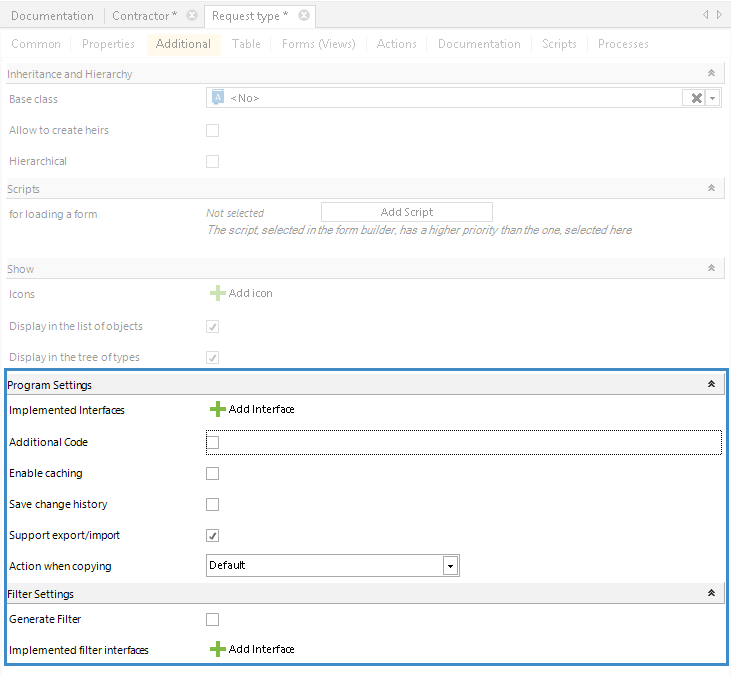Close the Contractor tab
The image size is (731, 676).
[192, 16]
